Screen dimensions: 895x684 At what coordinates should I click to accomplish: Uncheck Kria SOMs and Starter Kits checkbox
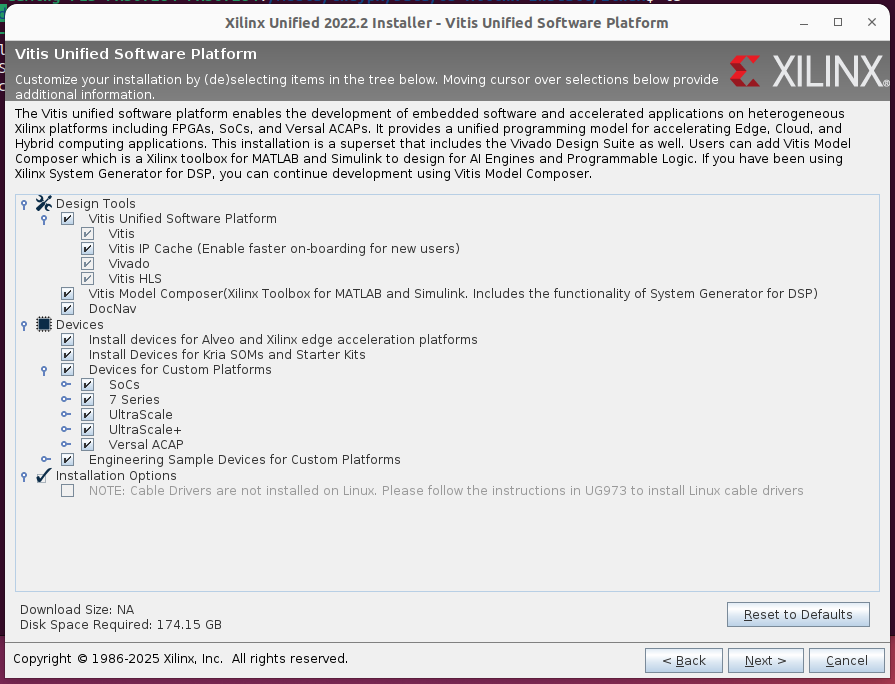[67, 355]
